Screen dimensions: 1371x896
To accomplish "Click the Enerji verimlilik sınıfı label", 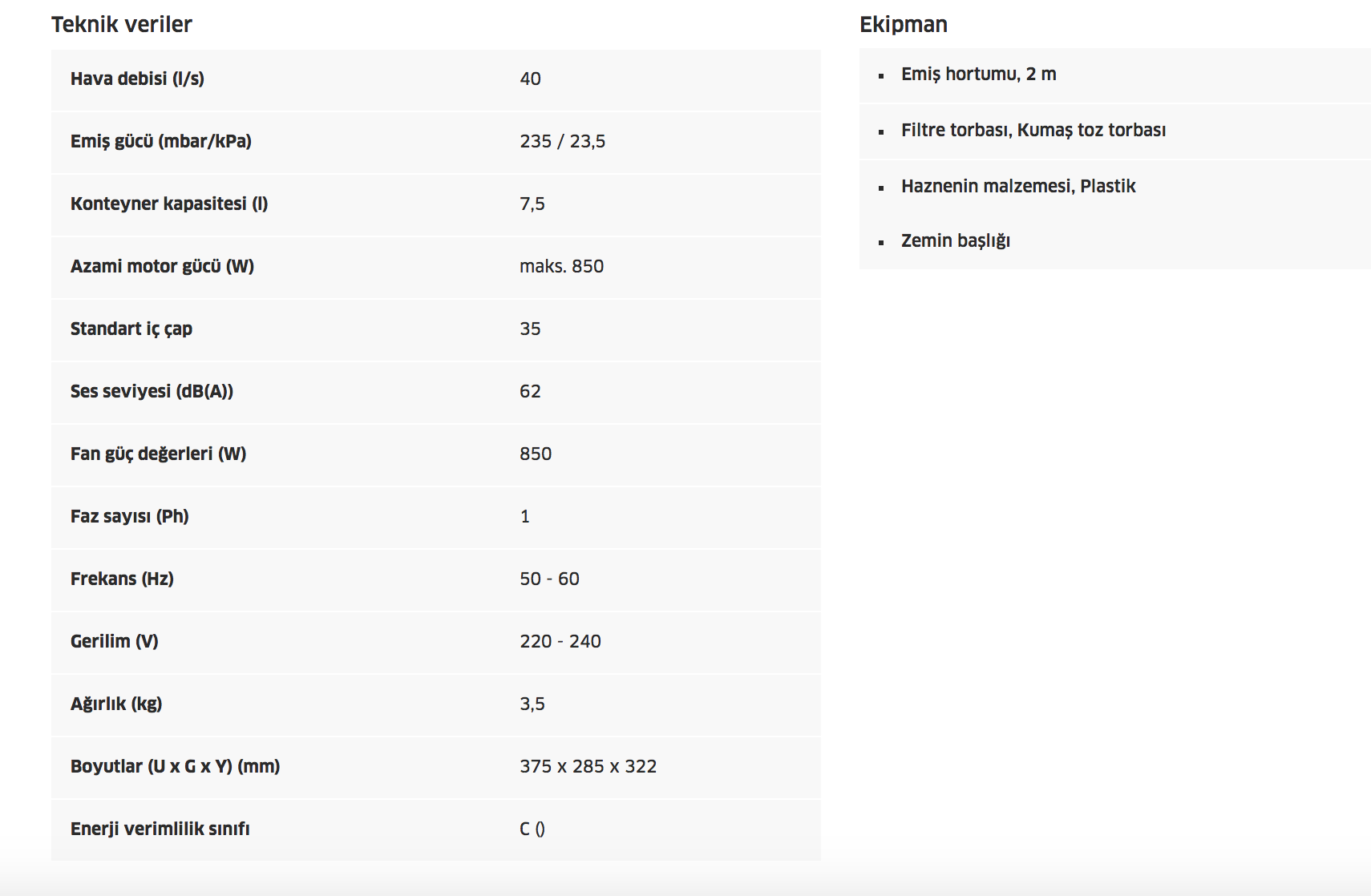I will pos(160,829).
